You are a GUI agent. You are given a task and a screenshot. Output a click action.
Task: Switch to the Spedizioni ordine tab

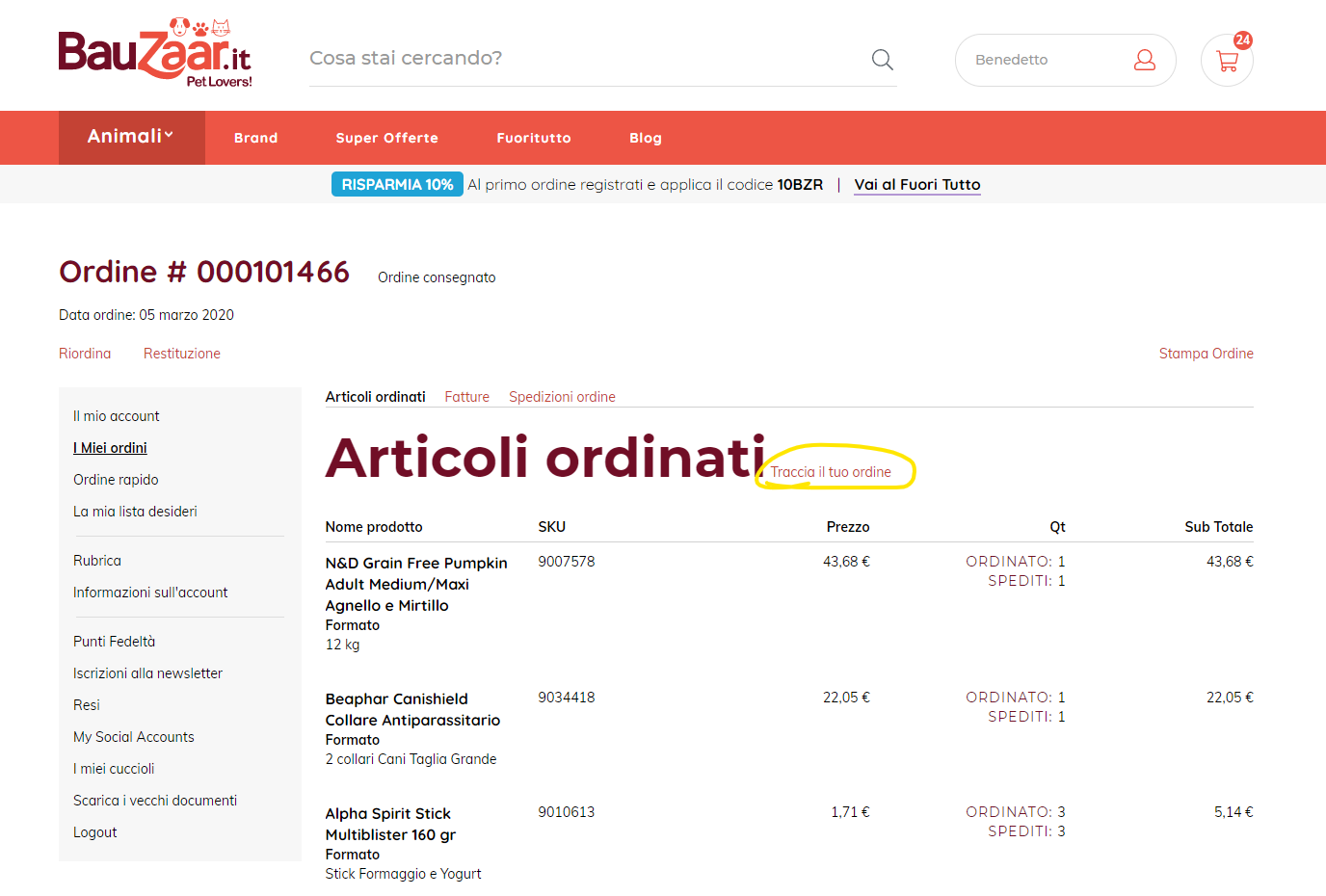tap(562, 397)
